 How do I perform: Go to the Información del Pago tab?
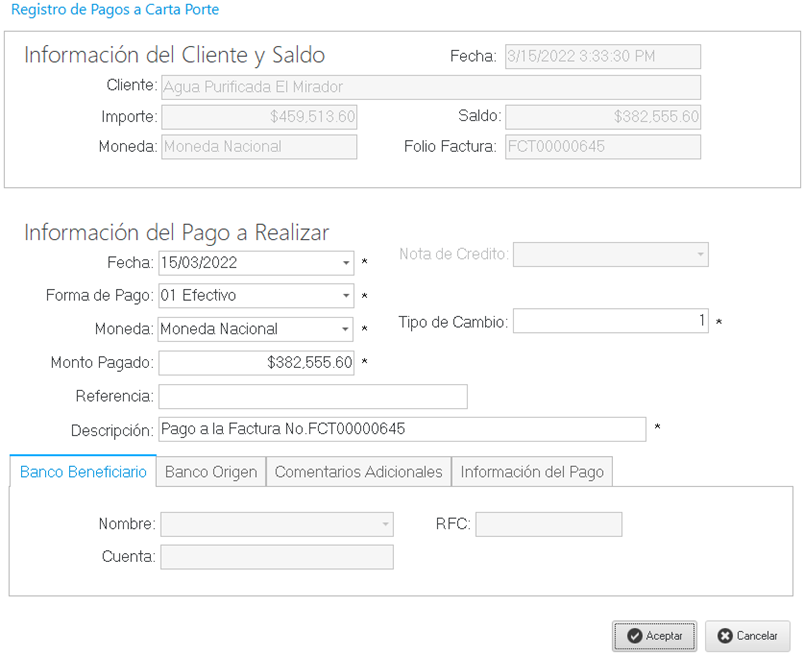point(532,471)
